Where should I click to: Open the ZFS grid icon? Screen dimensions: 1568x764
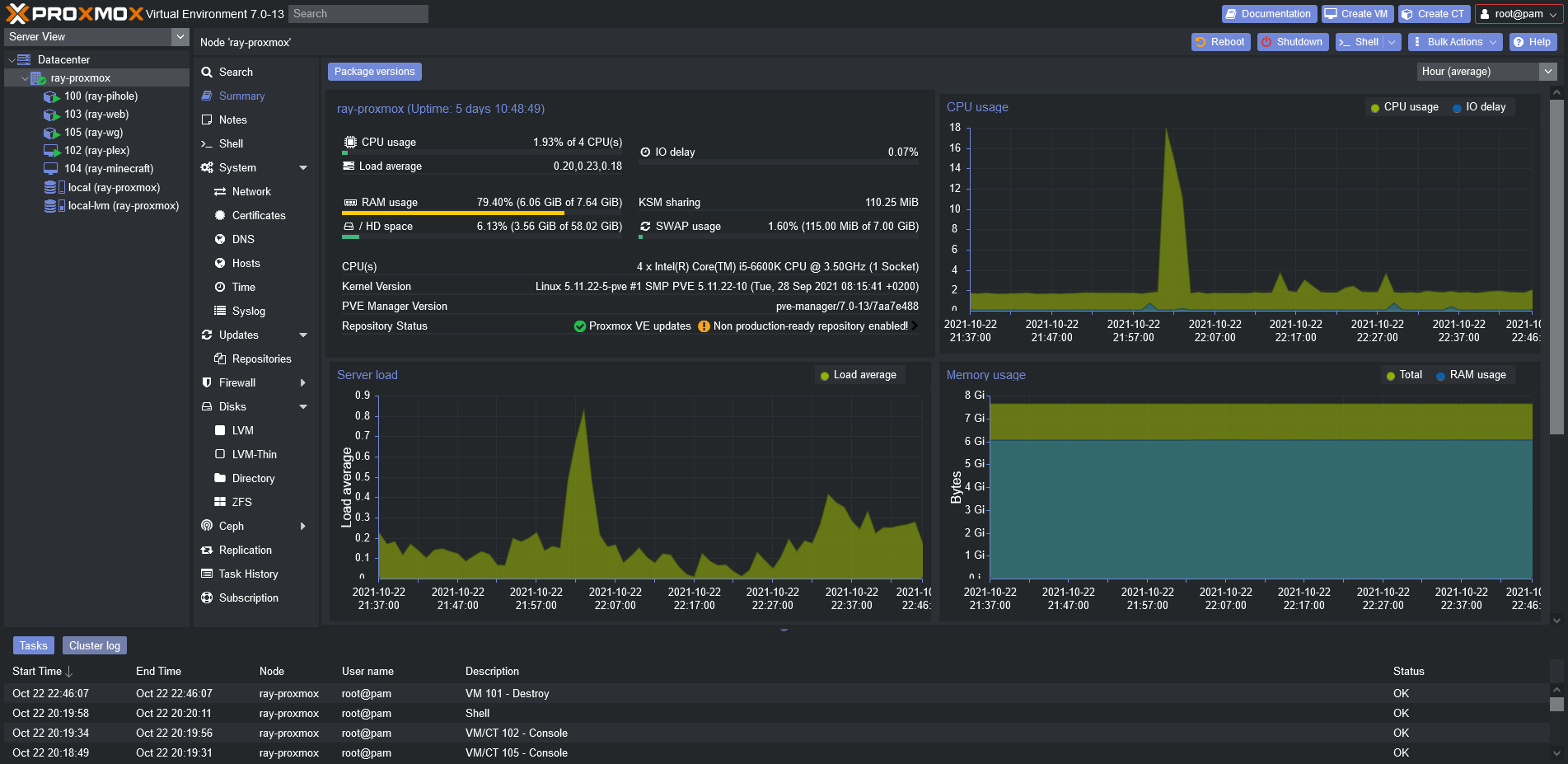220,503
